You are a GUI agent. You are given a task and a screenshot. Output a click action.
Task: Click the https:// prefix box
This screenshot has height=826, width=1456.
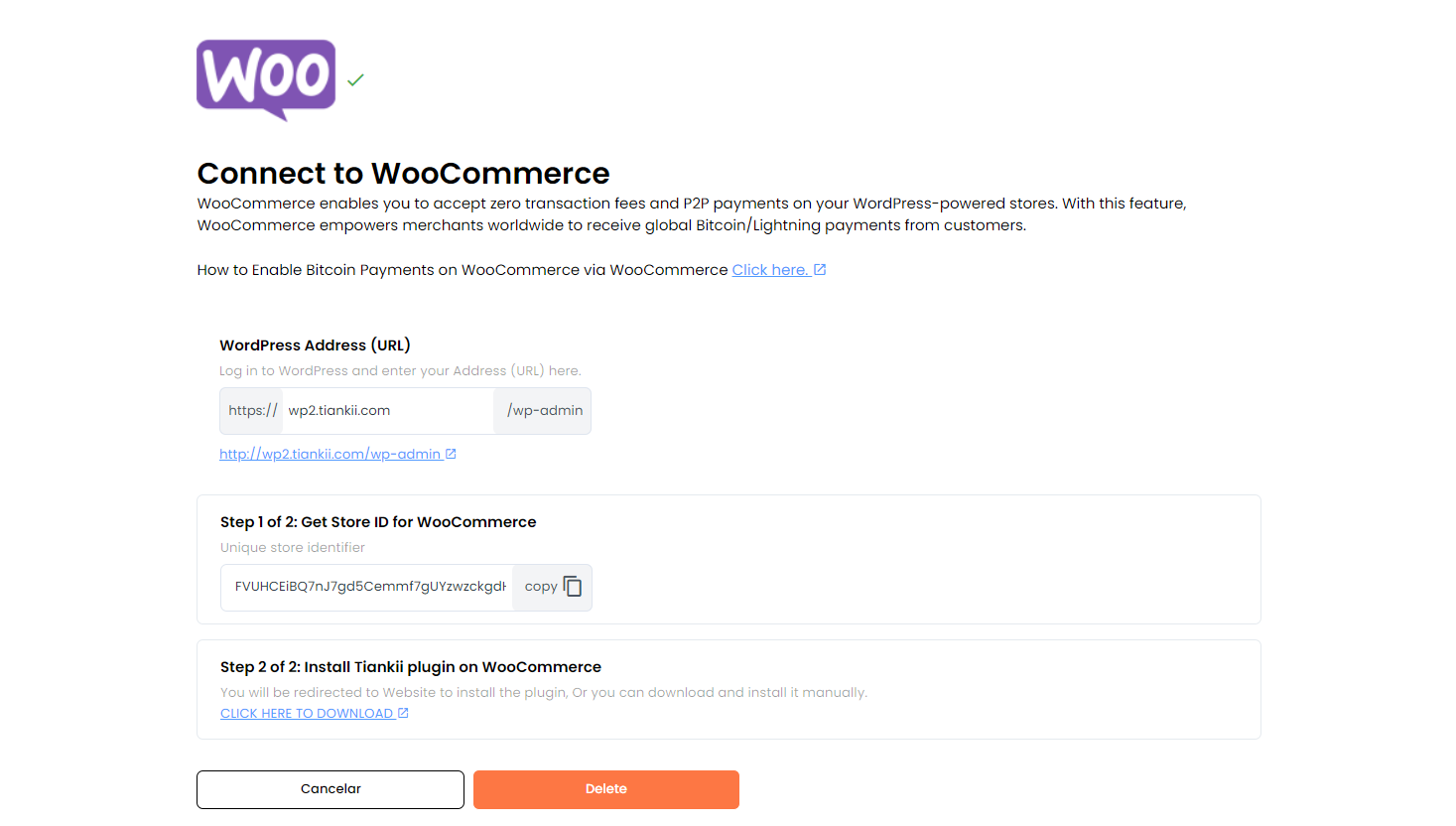[252, 411]
